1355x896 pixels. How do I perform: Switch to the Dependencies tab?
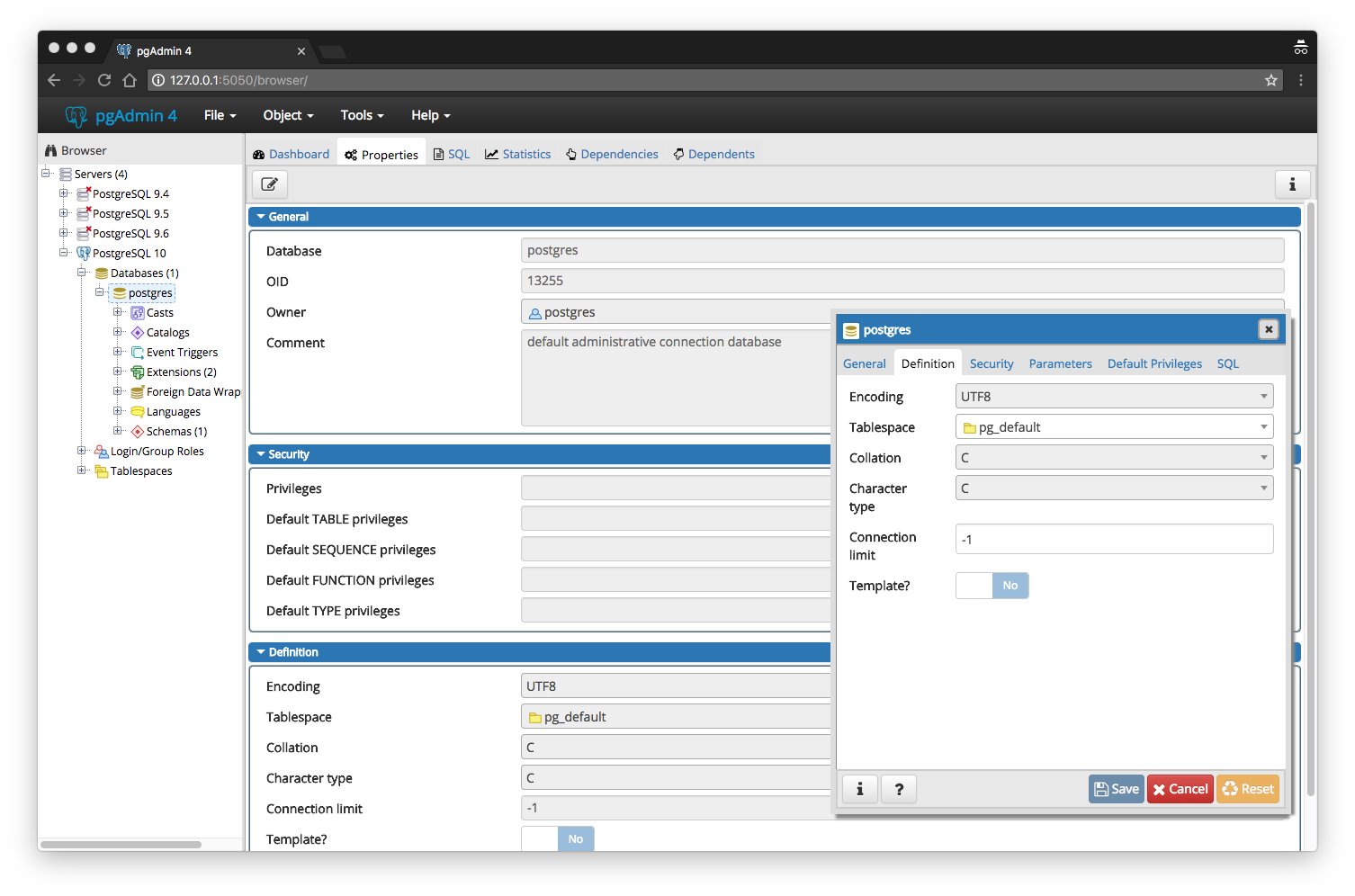tap(612, 154)
